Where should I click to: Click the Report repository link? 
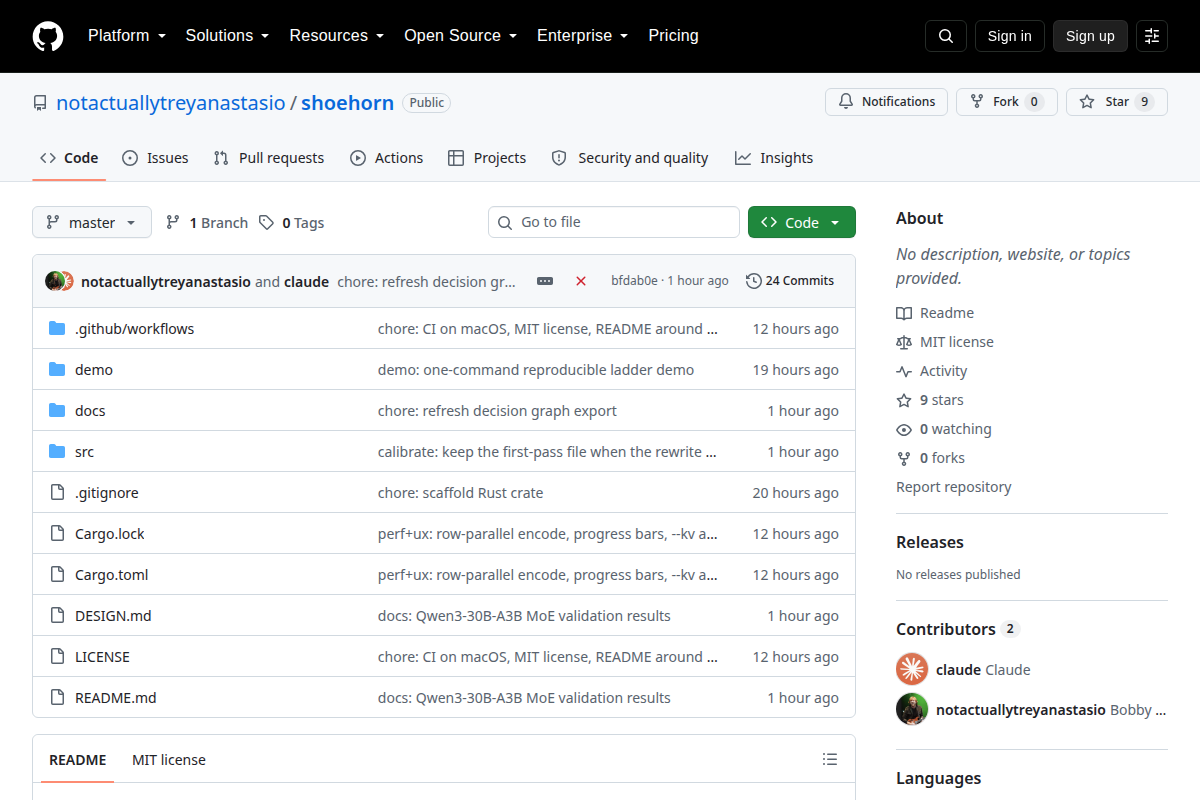point(954,487)
